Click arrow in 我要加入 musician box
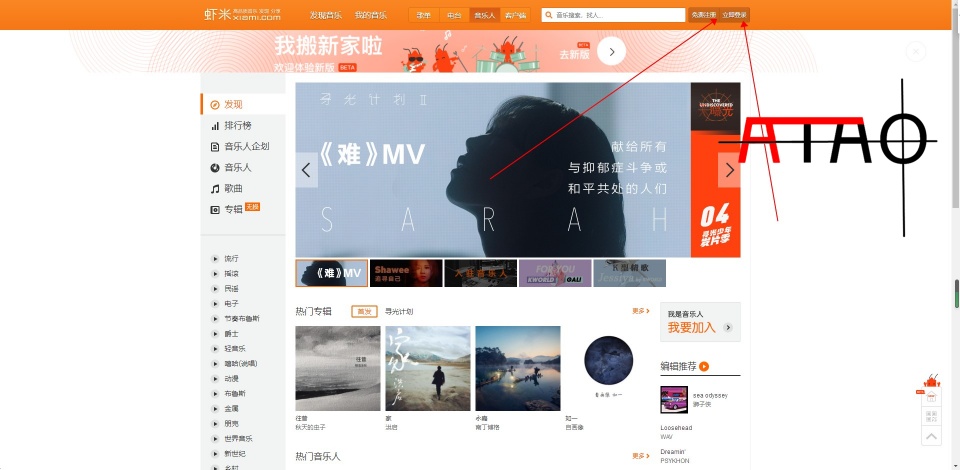The width and height of the screenshot is (960, 470). 728,327
